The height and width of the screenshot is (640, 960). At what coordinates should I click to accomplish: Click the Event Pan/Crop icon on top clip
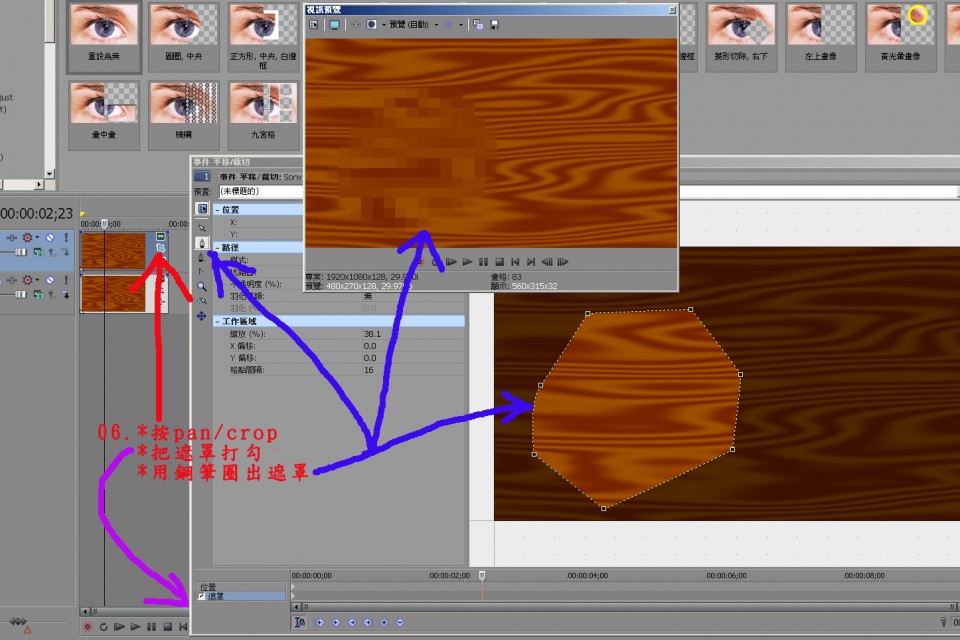[160, 246]
